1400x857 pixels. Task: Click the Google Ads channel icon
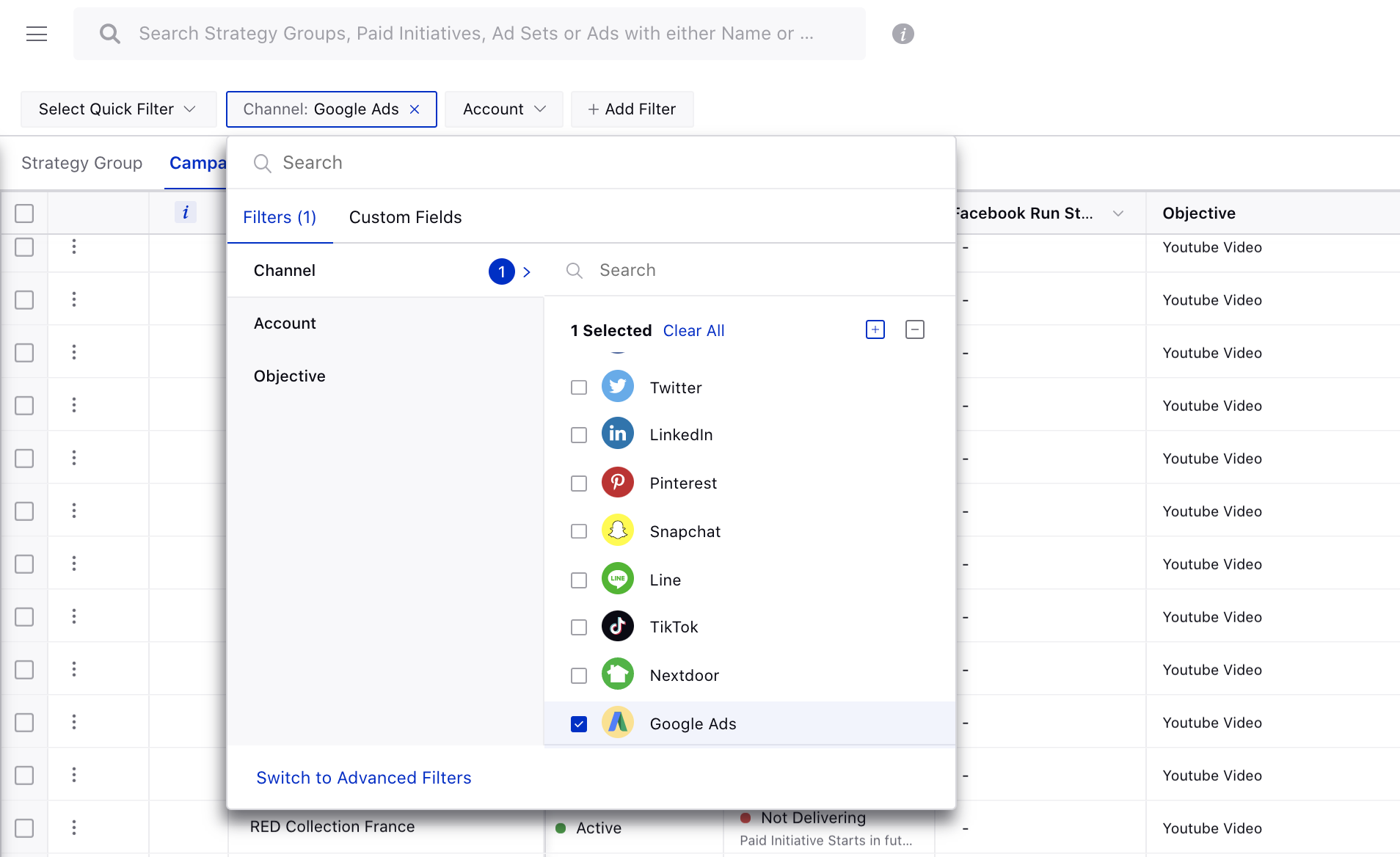point(618,723)
